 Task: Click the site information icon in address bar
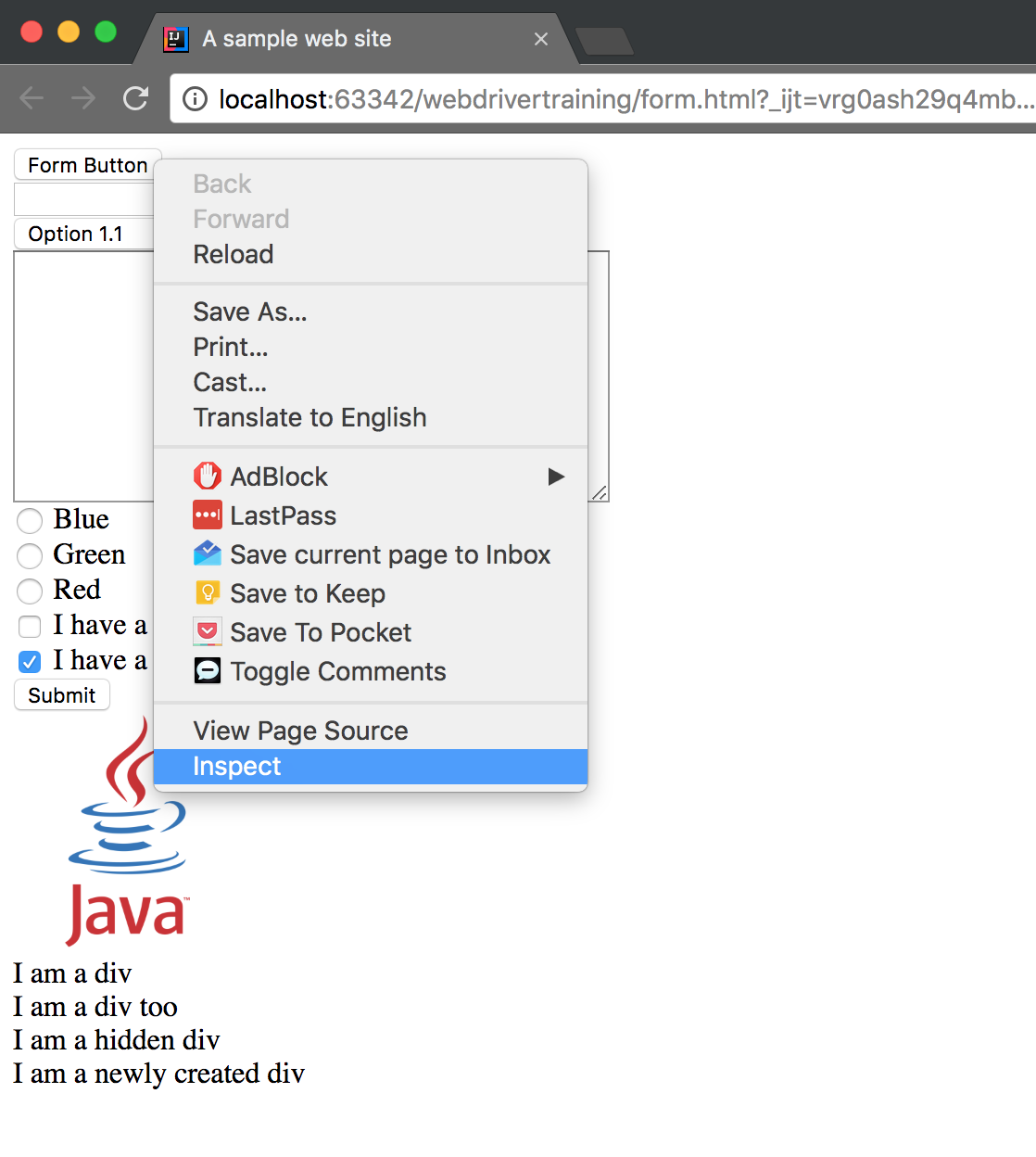pyautogui.click(x=195, y=99)
